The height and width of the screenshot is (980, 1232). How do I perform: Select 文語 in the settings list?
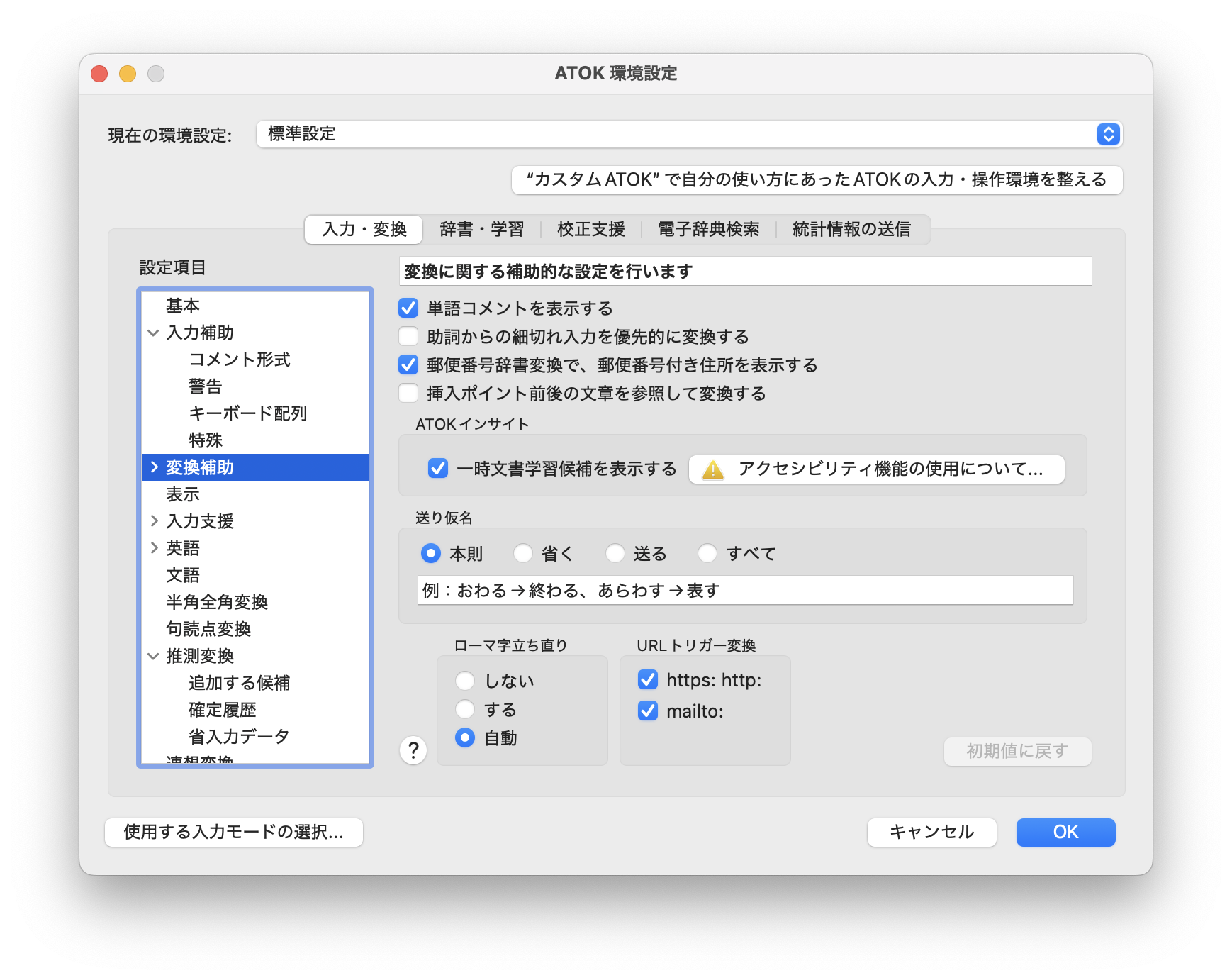click(x=255, y=575)
